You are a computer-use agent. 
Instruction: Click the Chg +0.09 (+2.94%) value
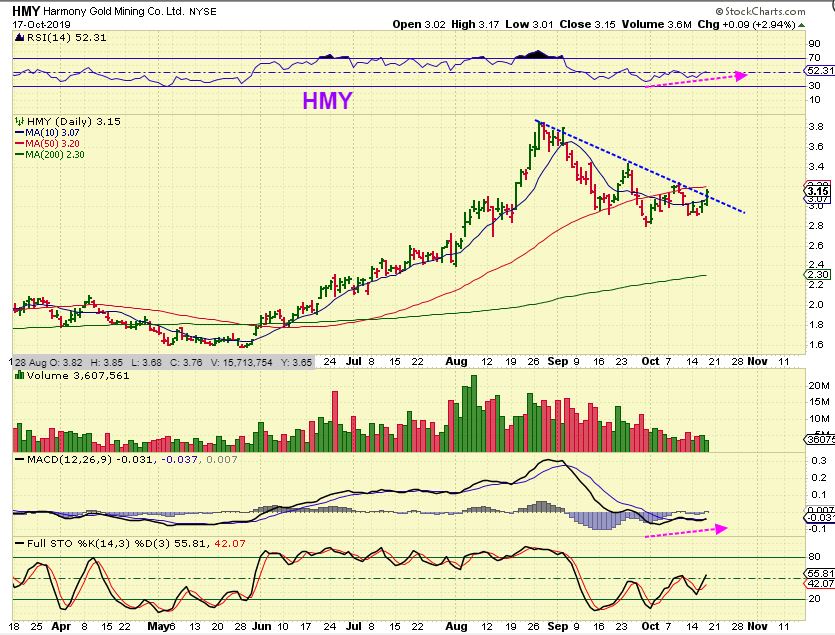click(x=746, y=25)
